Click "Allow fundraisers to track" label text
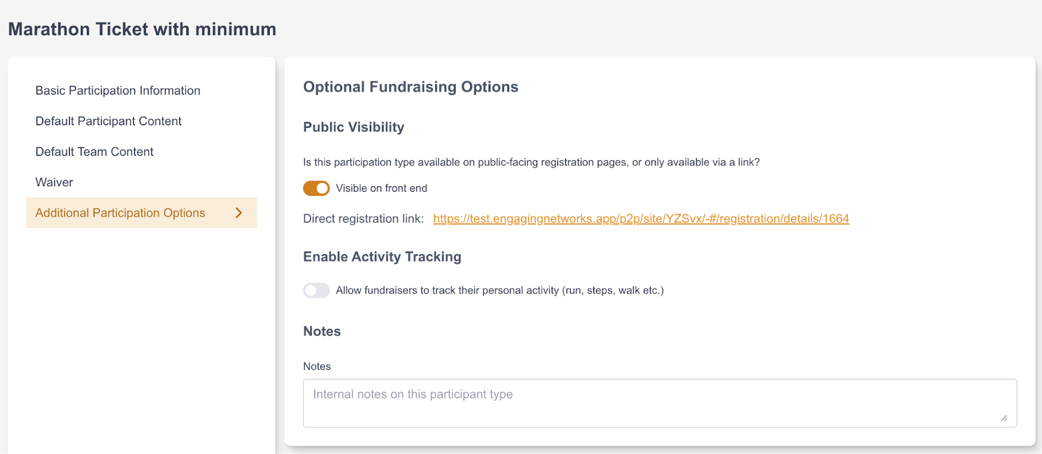Image resolution: width=1042 pixels, height=454 pixels. pos(500,290)
